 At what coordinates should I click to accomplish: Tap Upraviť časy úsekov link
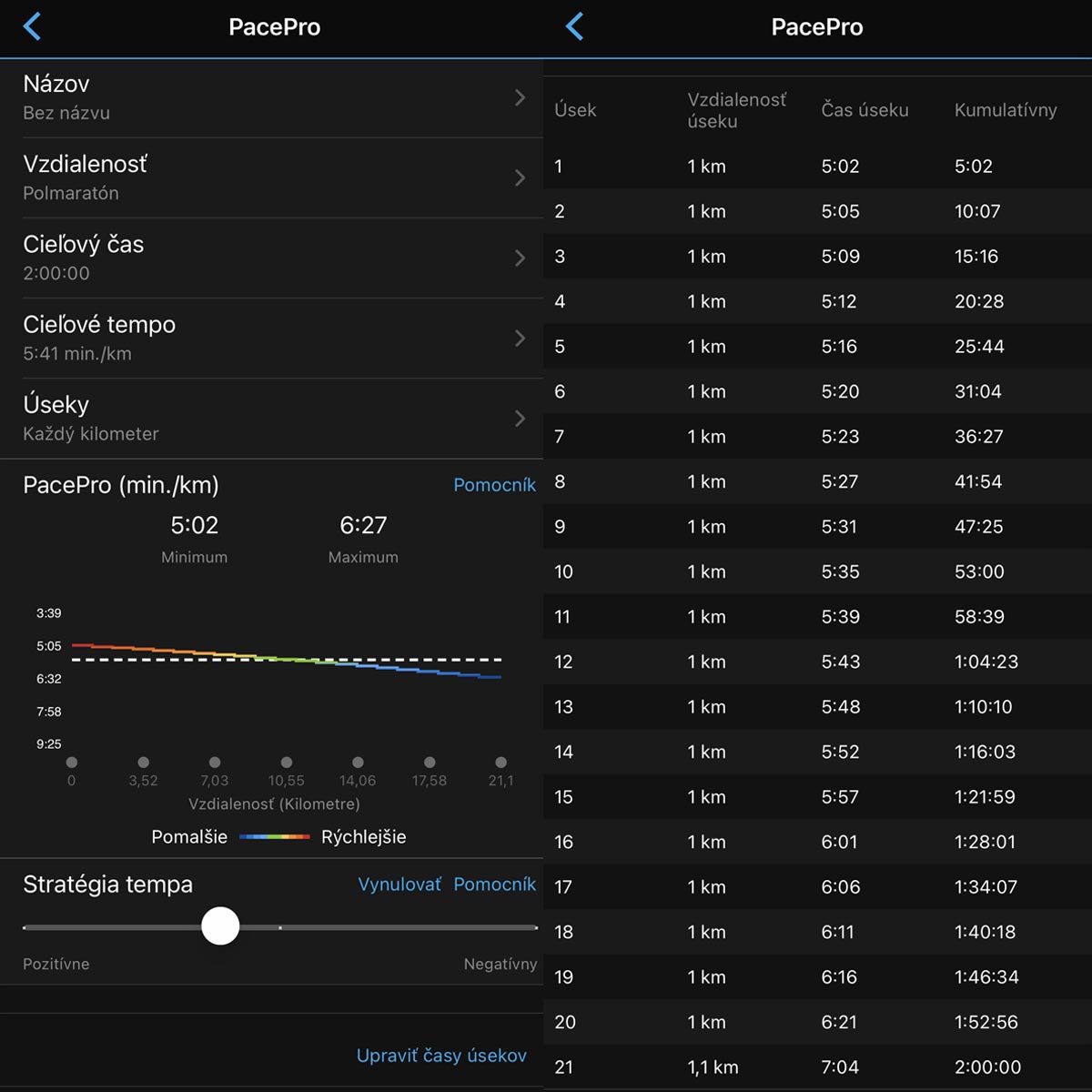(441, 1056)
